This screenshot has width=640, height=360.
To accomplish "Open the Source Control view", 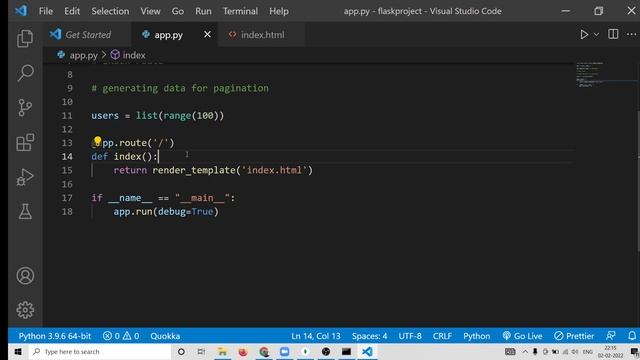I will point(25,108).
